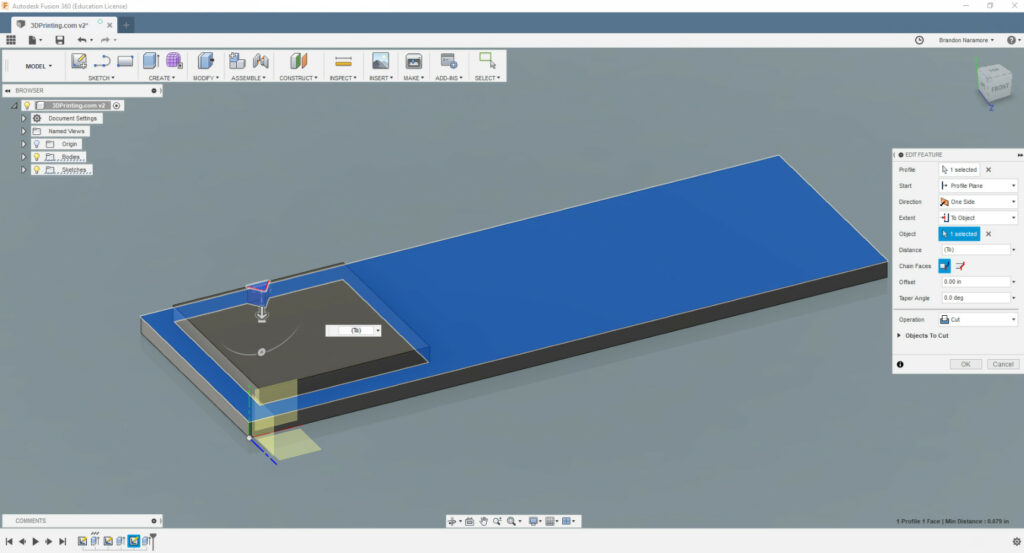The width and height of the screenshot is (1024, 553).
Task: Open the Start Profile Plane dropdown
Action: 978,185
